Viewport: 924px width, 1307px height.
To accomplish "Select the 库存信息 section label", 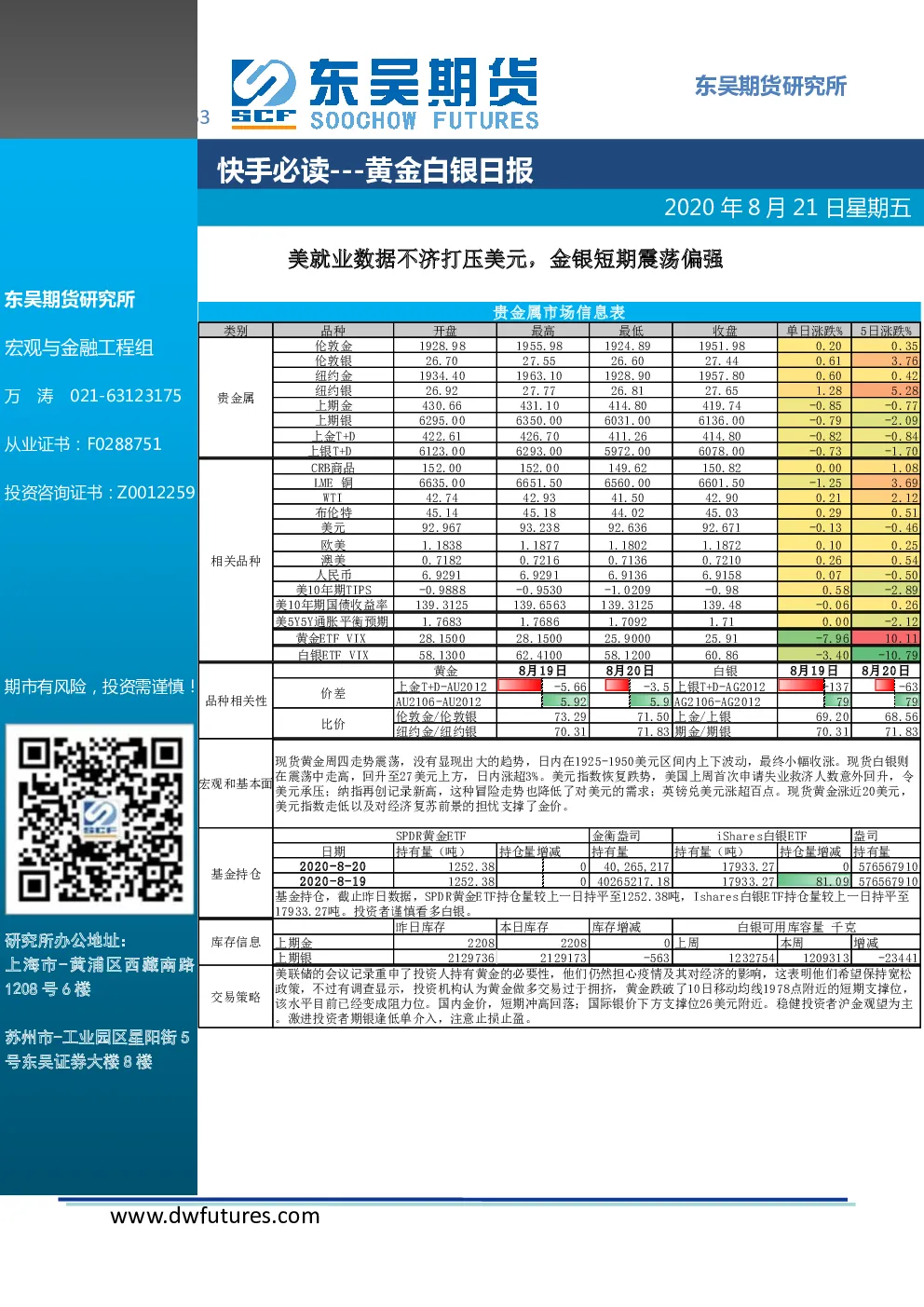I will coord(236,942).
